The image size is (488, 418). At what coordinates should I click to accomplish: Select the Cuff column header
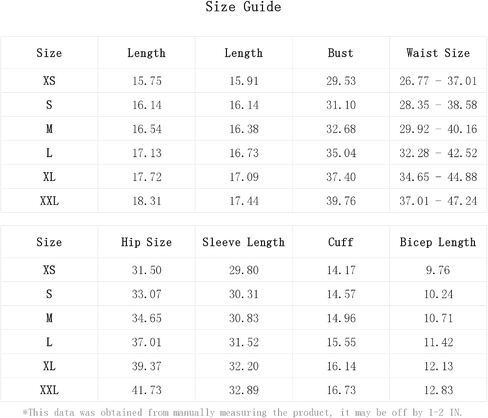[340, 242]
